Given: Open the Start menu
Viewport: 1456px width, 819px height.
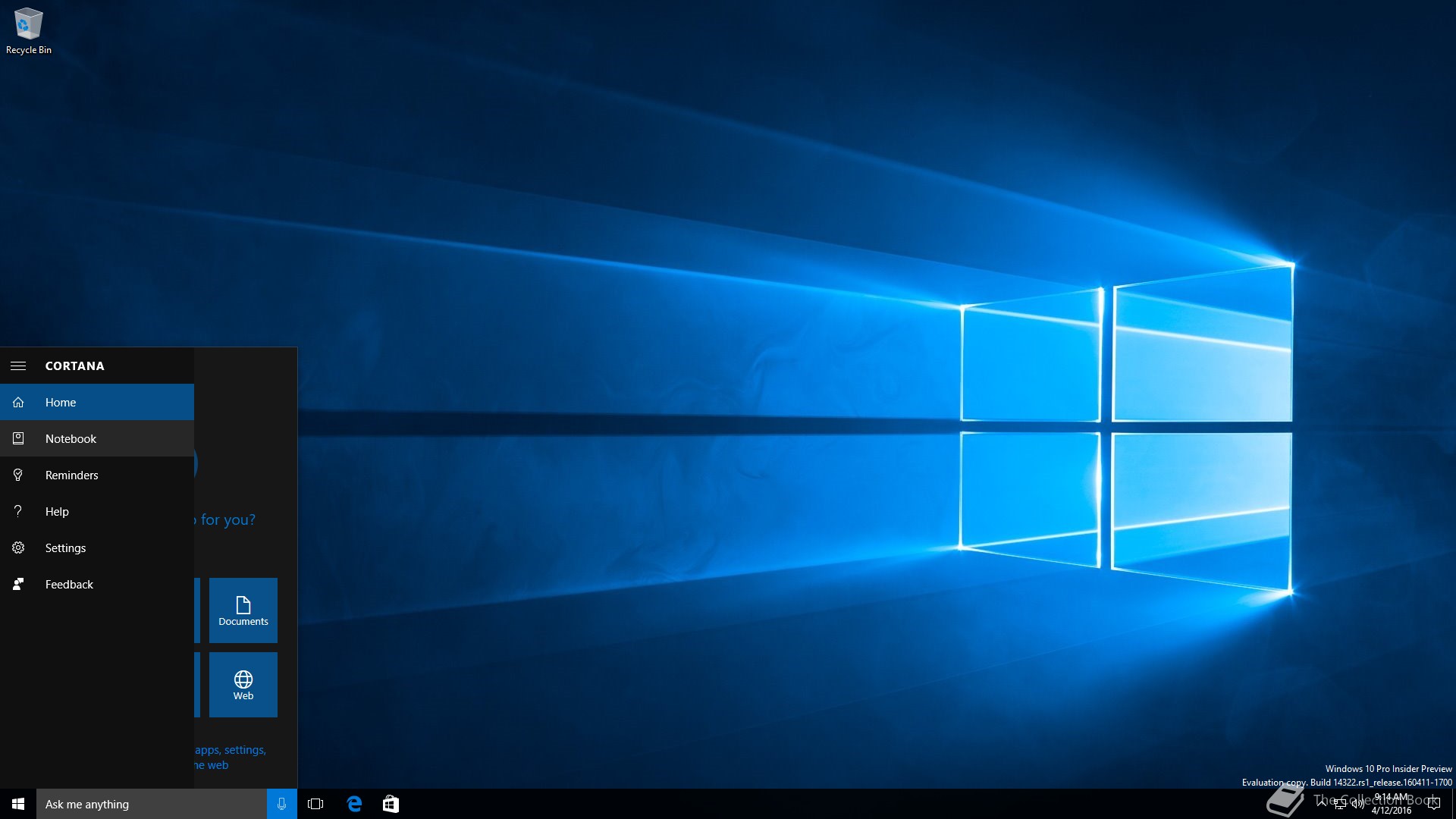Looking at the screenshot, I should pyautogui.click(x=18, y=804).
